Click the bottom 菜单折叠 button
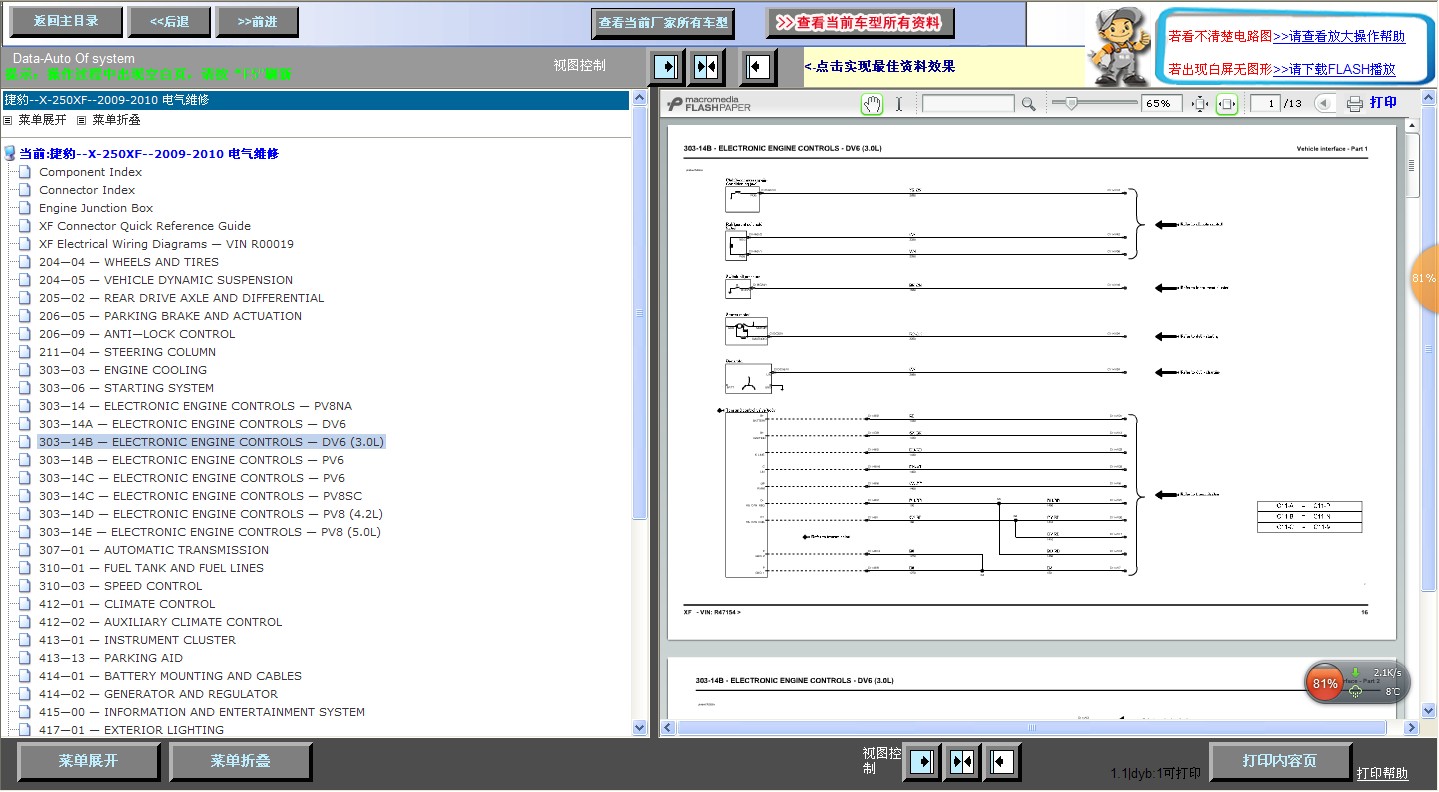Image resolution: width=1439 pixels, height=792 pixels. tap(241, 761)
